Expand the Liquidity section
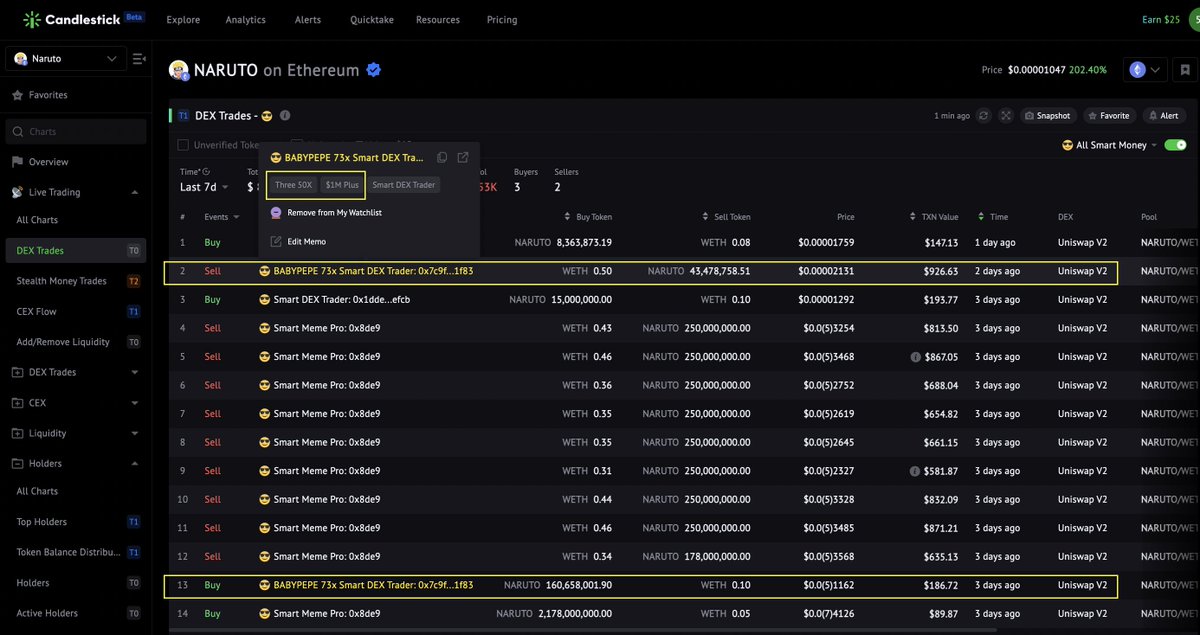Image resolution: width=1200 pixels, height=635 pixels. click(x=134, y=433)
